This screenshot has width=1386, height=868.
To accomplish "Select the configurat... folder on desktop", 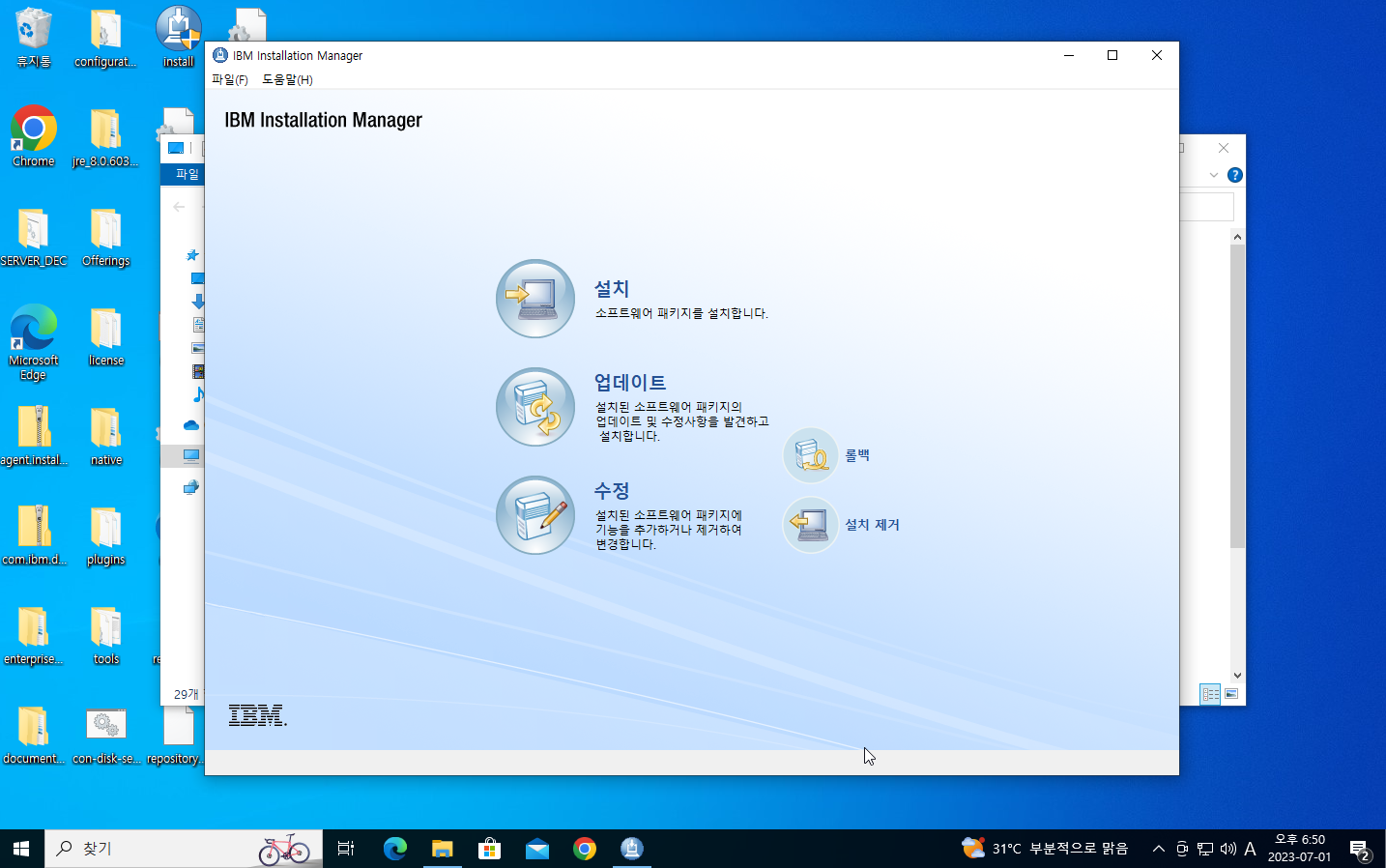I will click(105, 38).
